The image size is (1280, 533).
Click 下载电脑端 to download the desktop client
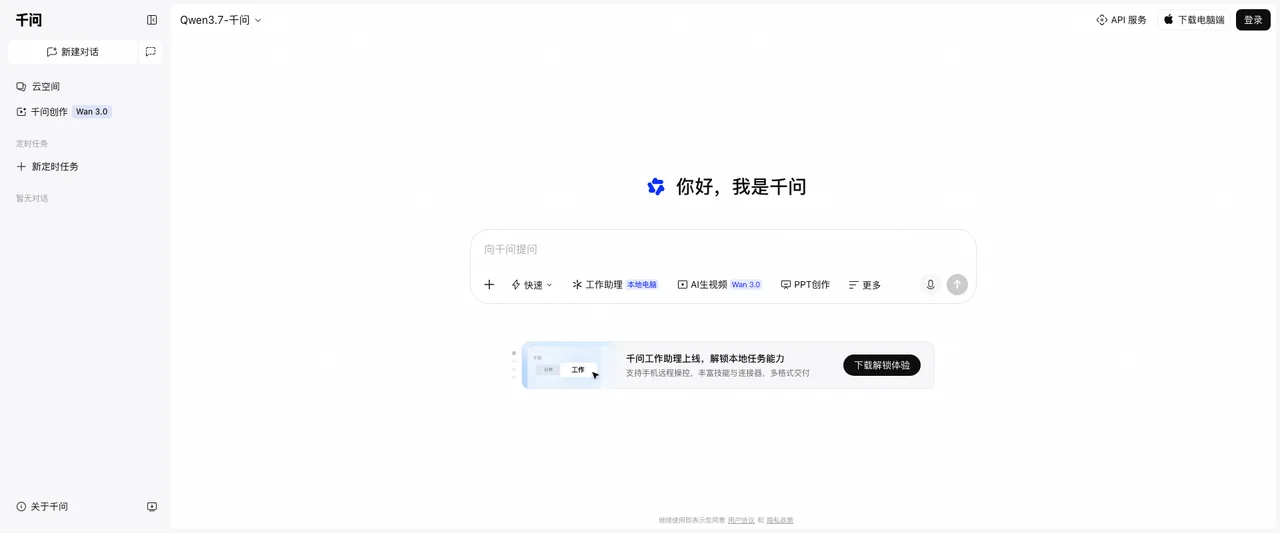coord(1194,20)
